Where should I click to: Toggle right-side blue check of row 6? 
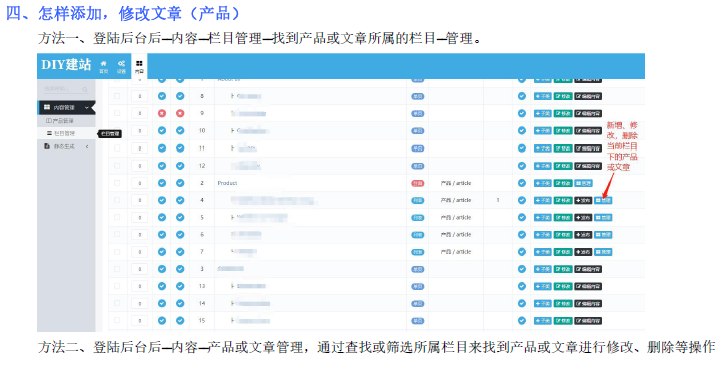522,235
